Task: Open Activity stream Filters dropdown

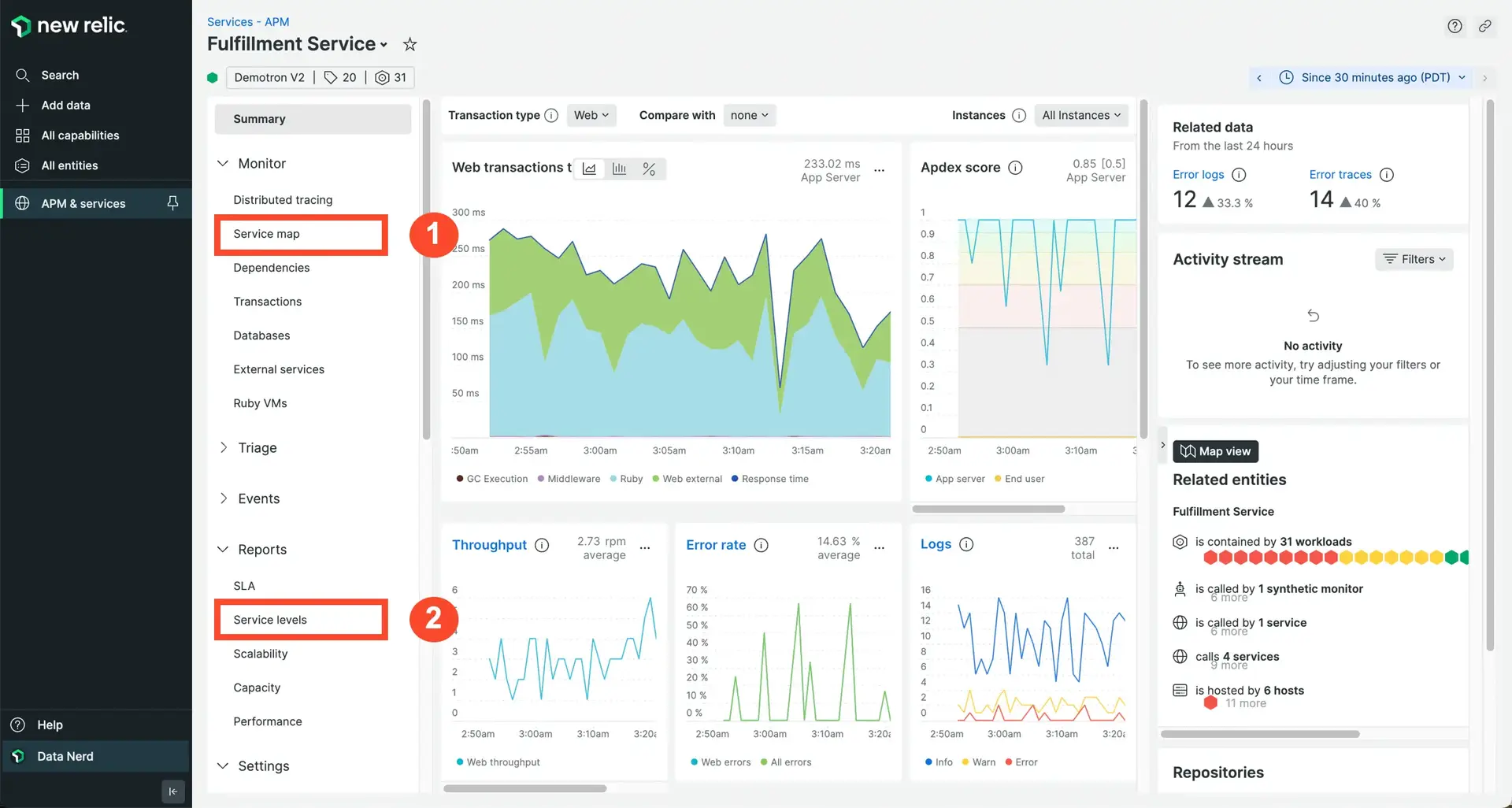Action: pyautogui.click(x=1414, y=259)
